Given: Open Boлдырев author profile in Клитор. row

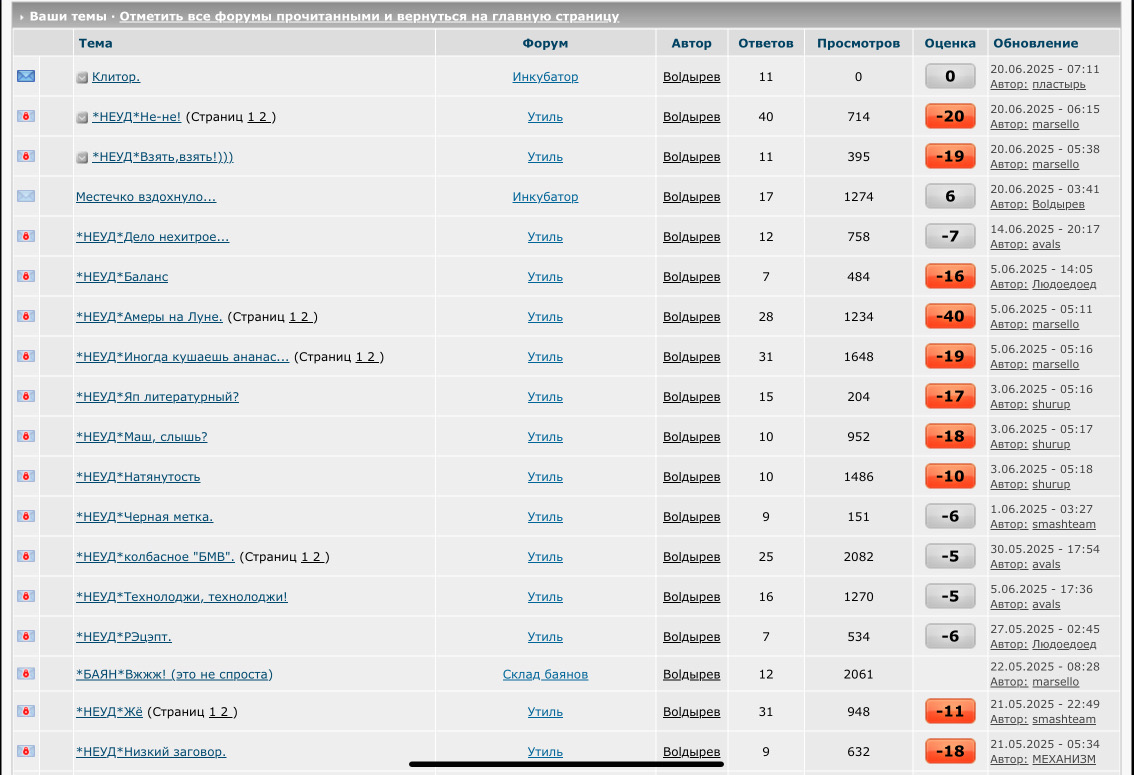Looking at the screenshot, I should tap(691, 77).
